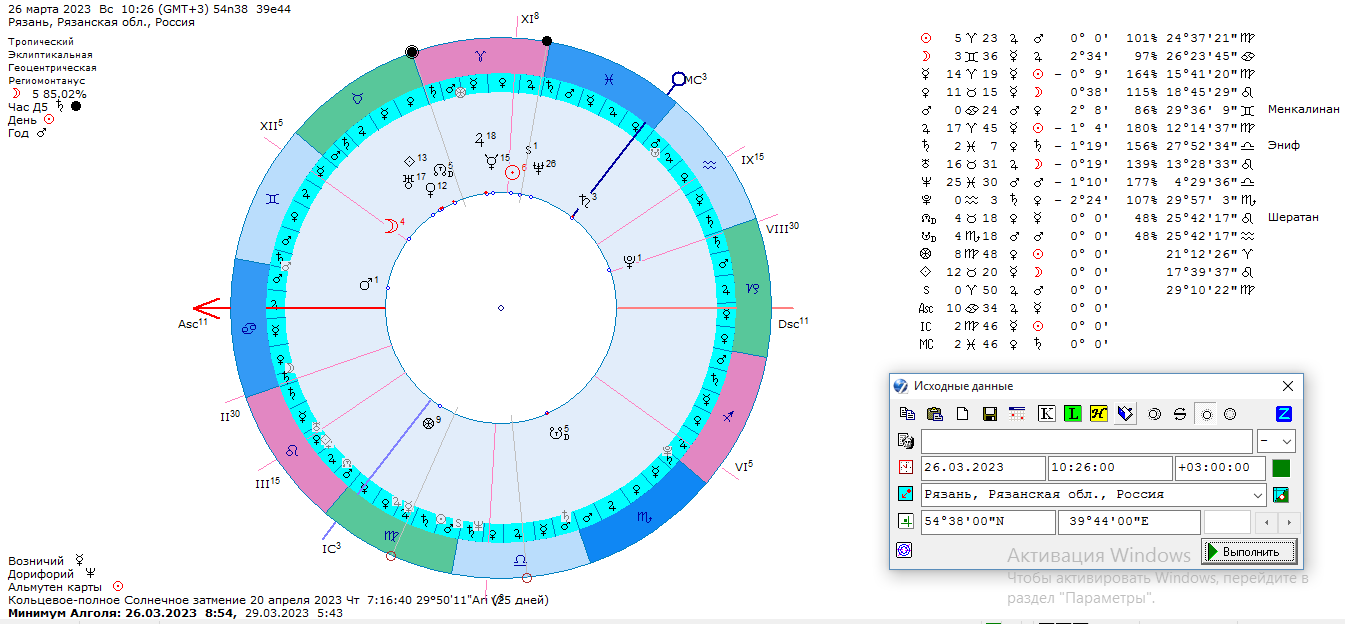This screenshot has height=624, width=1345.
Task: Click the left arrow stepper in dialog
Action: point(1265,522)
